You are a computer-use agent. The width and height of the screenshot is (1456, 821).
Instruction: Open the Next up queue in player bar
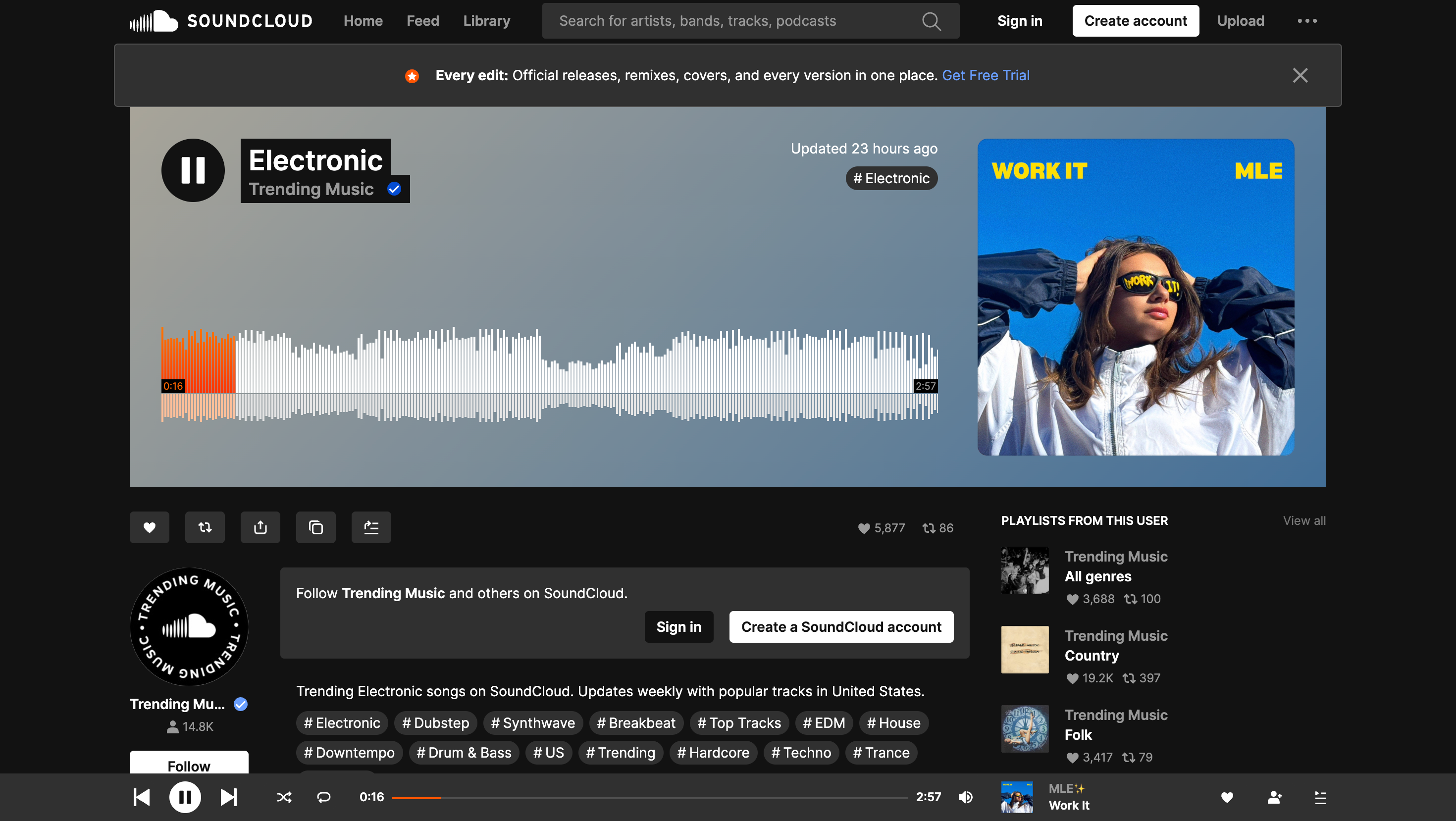tap(1320, 797)
